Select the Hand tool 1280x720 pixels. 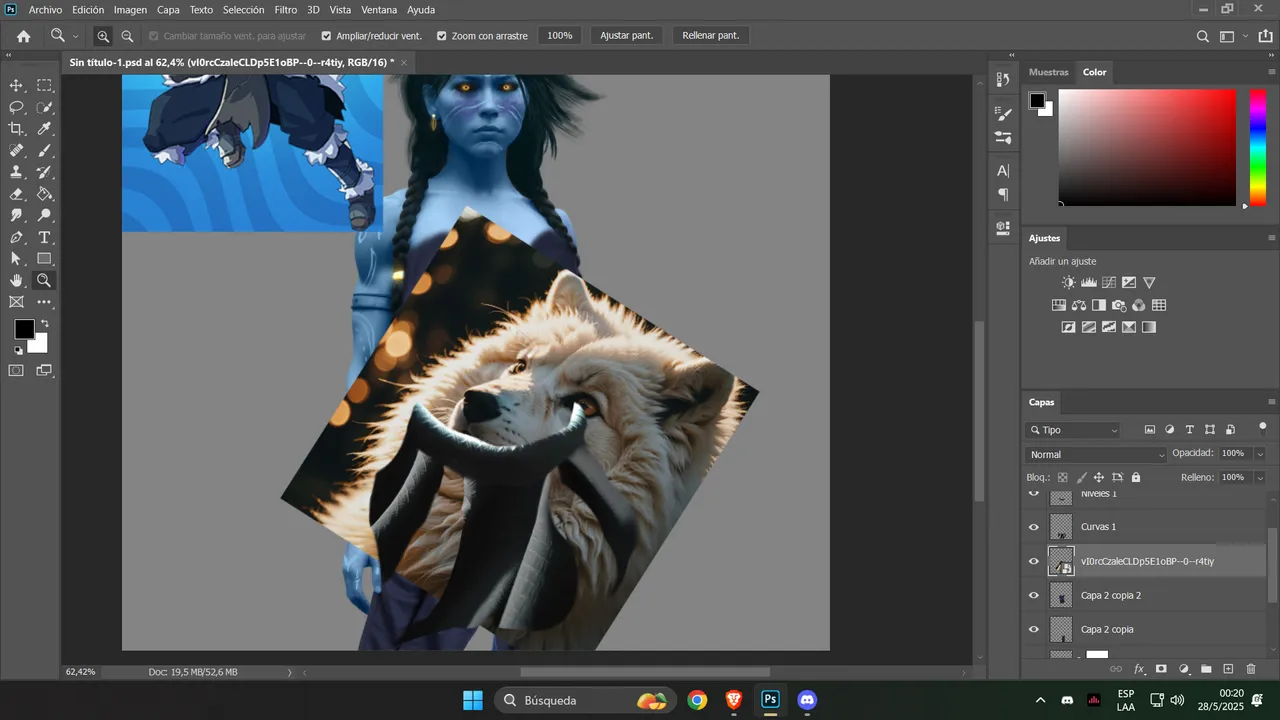[16, 281]
